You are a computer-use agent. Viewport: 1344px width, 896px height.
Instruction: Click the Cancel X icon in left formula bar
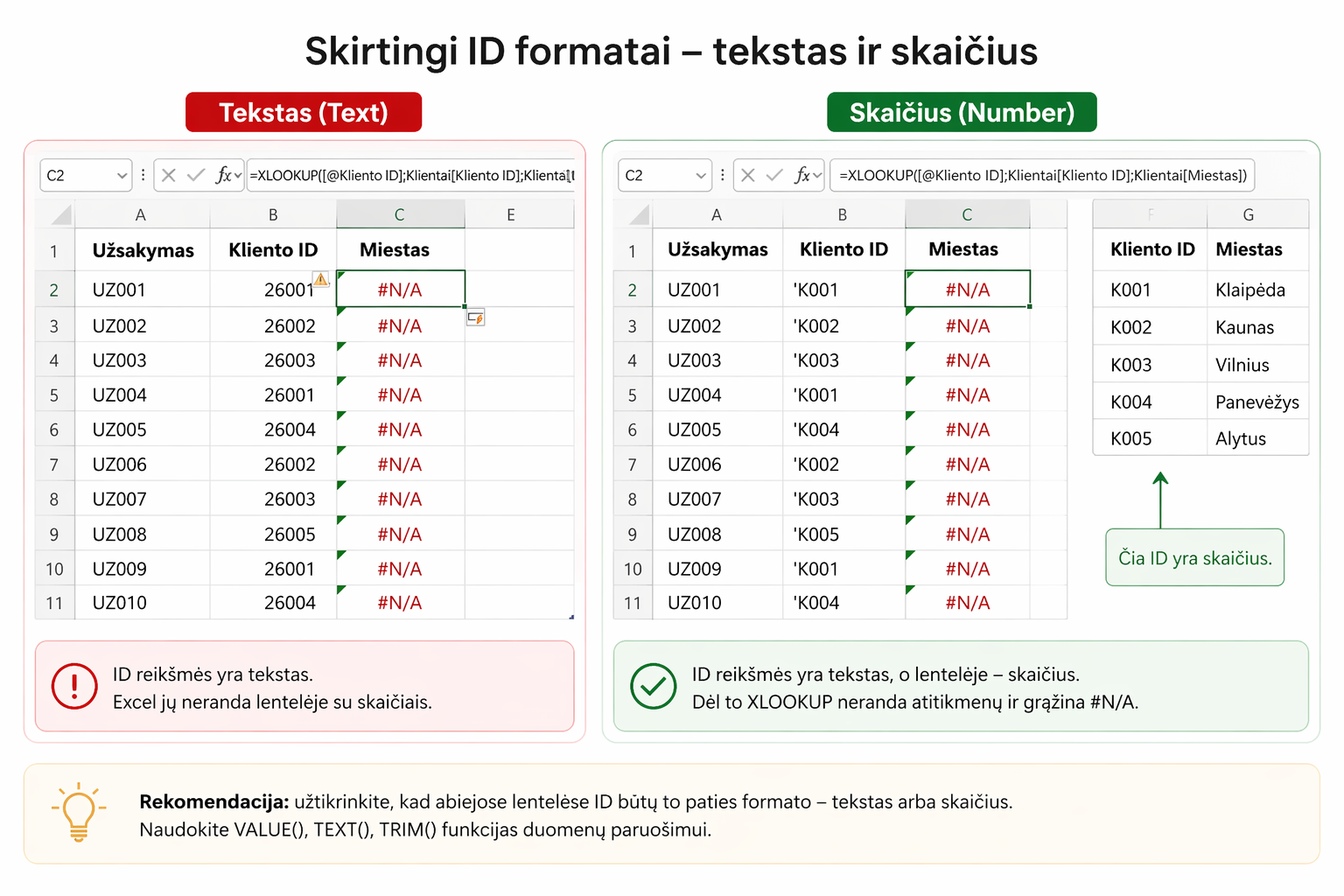[x=169, y=175]
